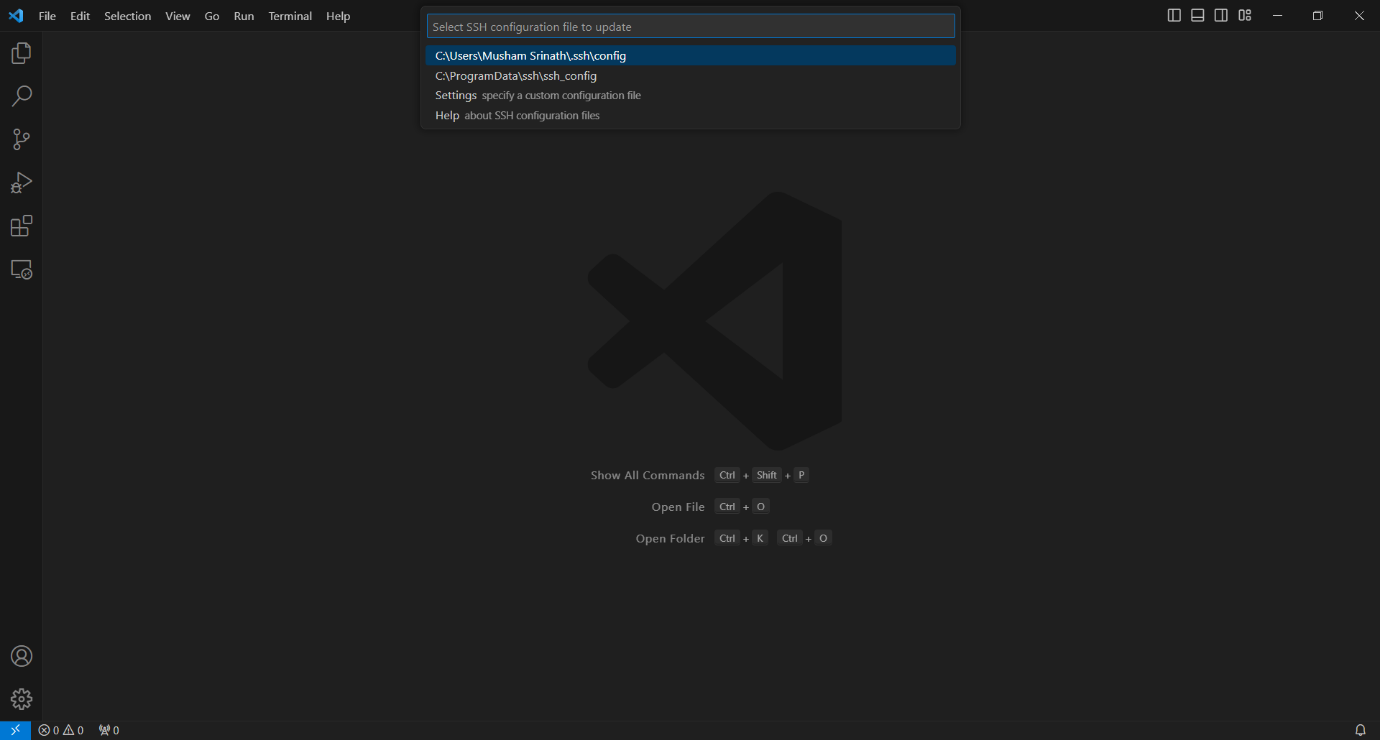Open the Manage gear icon
The height and width of the screenshot is (740, 1380).
21,699
